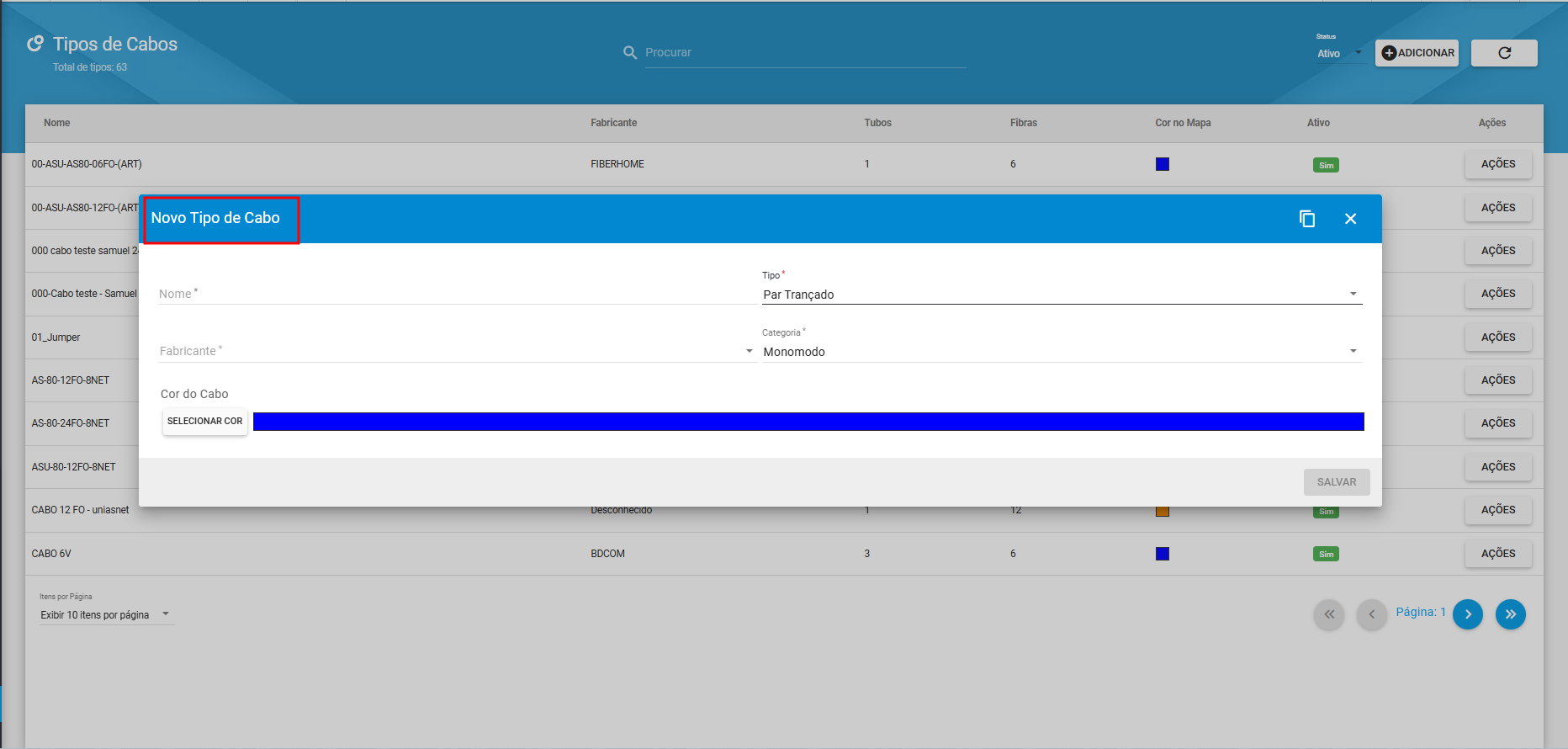The width and height of the screenshot is (1568, 749).
Task: Open the Categoria dropdown showing Monomodo
Action: pyautogui.click(x=1062, y=352)
